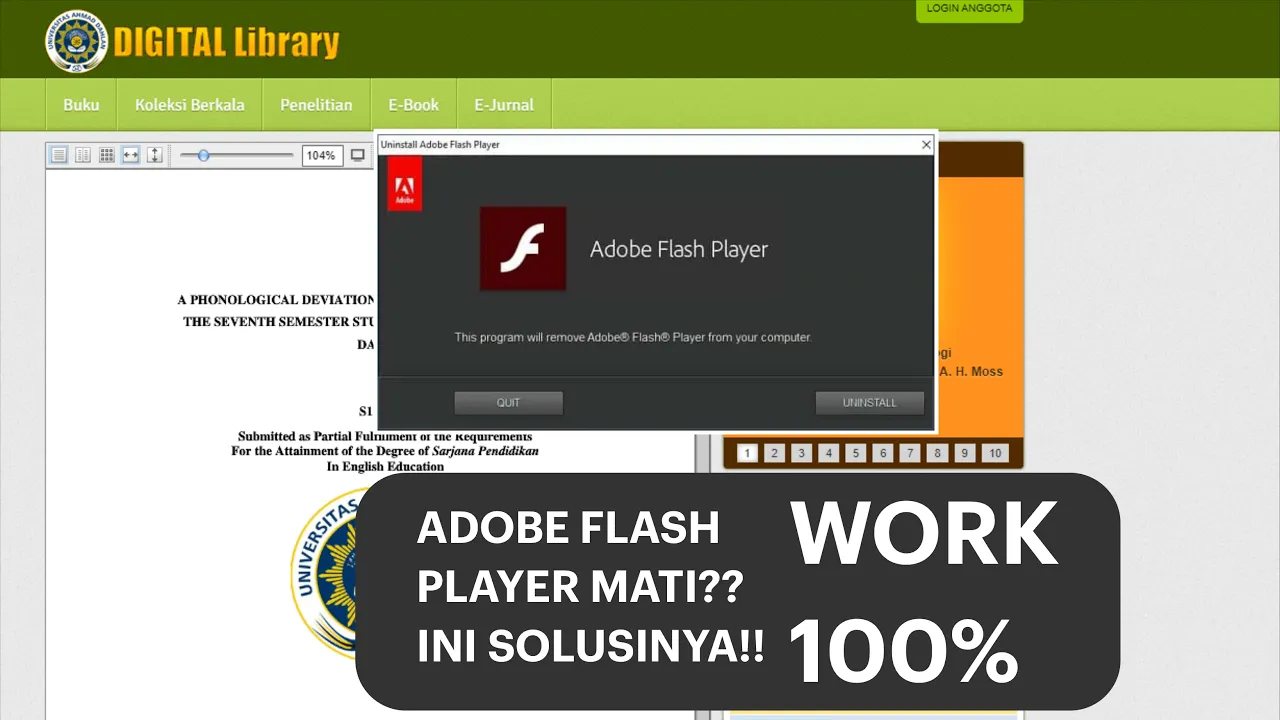Go to page 9 in pagination
1280x720 pixels.
964,453
